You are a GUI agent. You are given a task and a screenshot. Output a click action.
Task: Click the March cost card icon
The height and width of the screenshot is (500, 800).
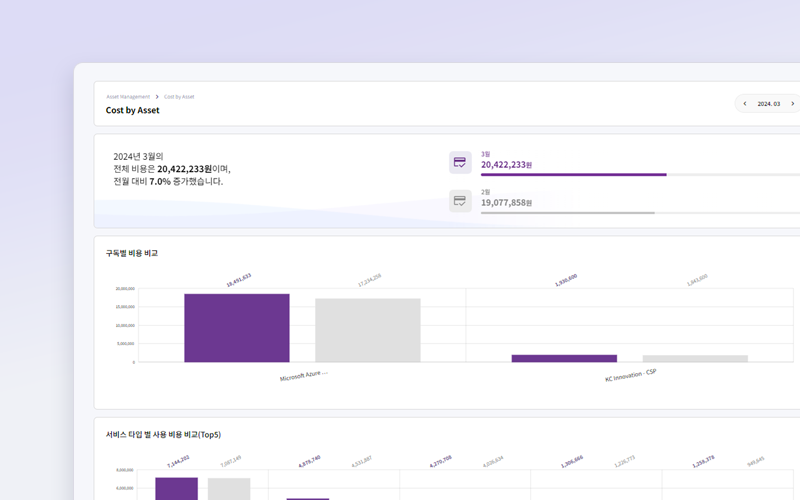click(x=460, y=162)
